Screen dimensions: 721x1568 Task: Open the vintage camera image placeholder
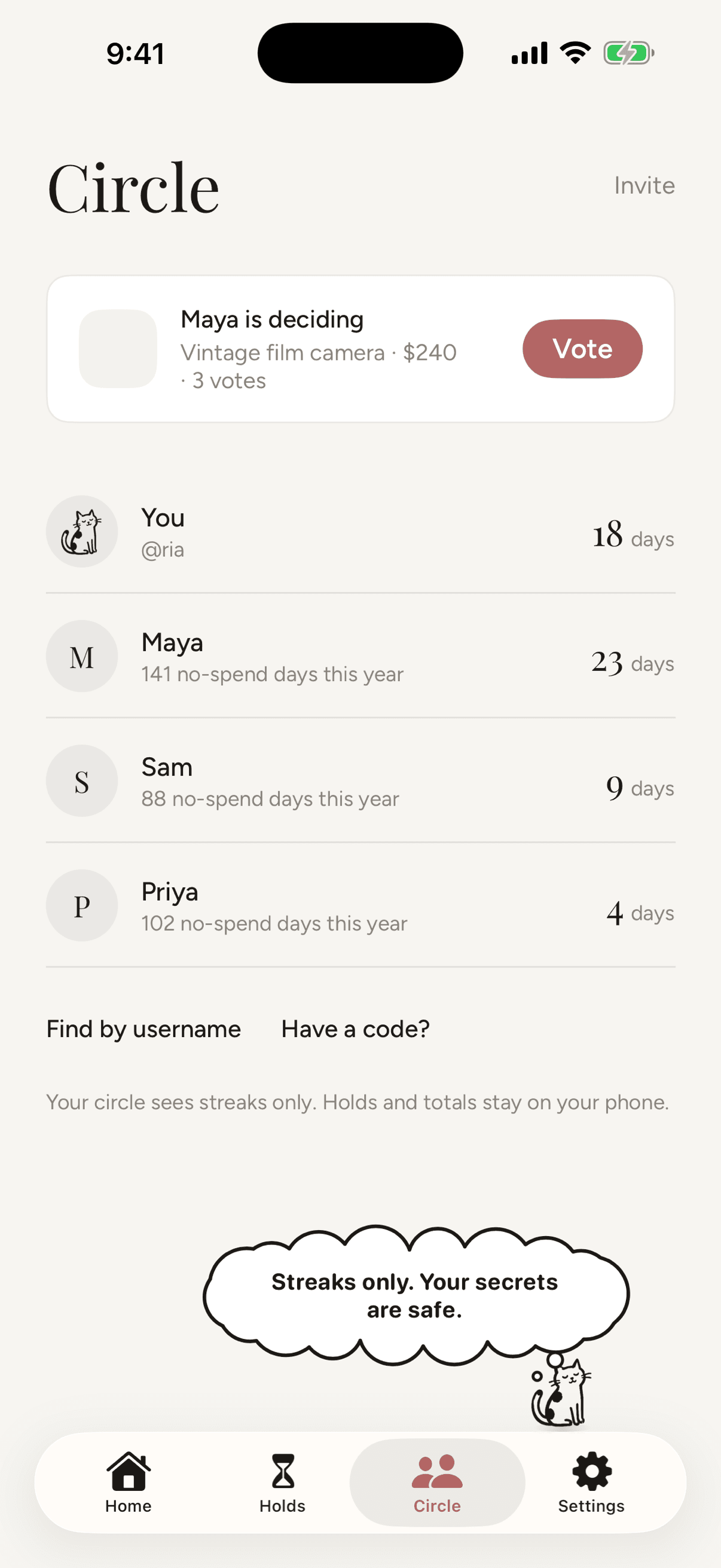(118, 349)
